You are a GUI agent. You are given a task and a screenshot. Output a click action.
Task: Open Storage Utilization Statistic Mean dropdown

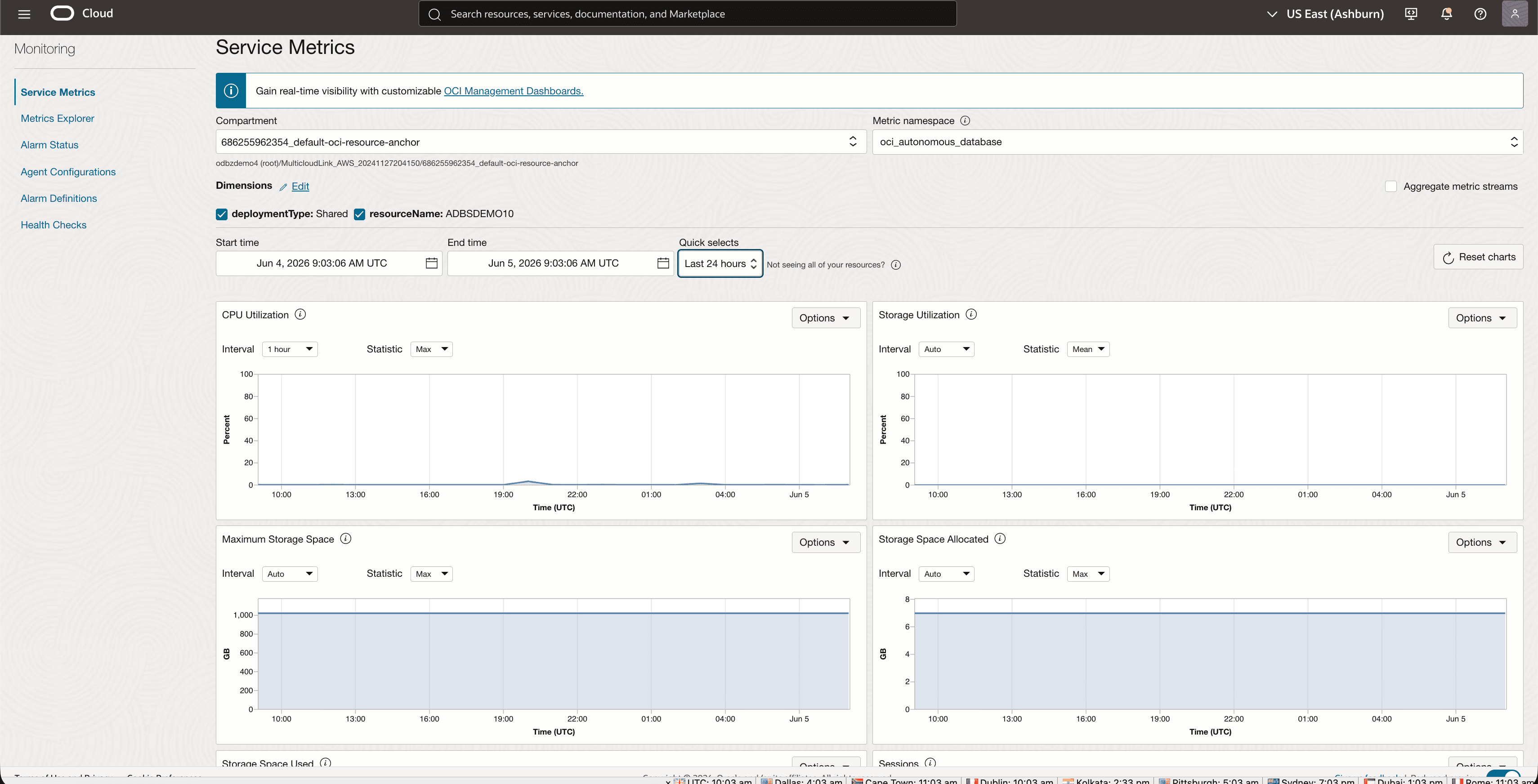(1088, 349)
